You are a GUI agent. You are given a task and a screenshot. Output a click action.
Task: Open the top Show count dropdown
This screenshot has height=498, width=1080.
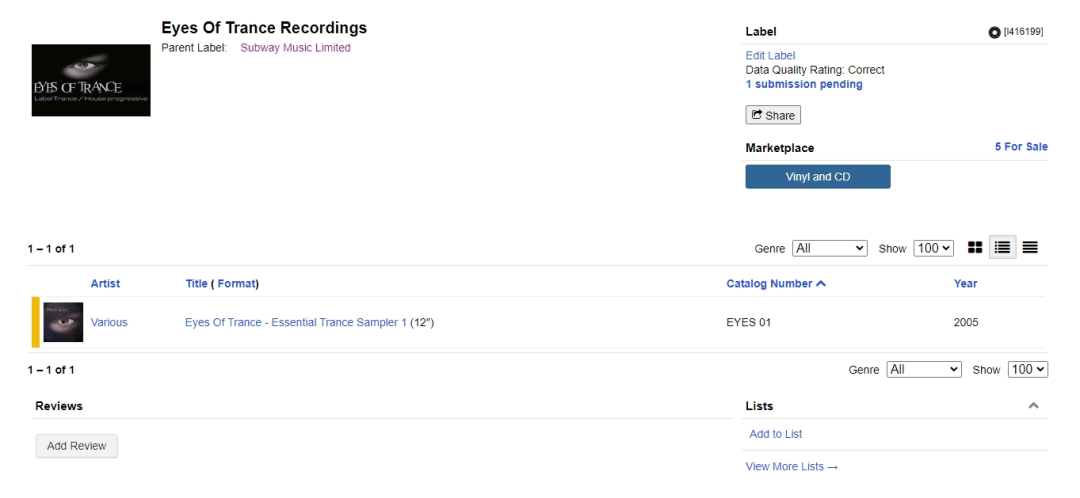tap(934, 248)
